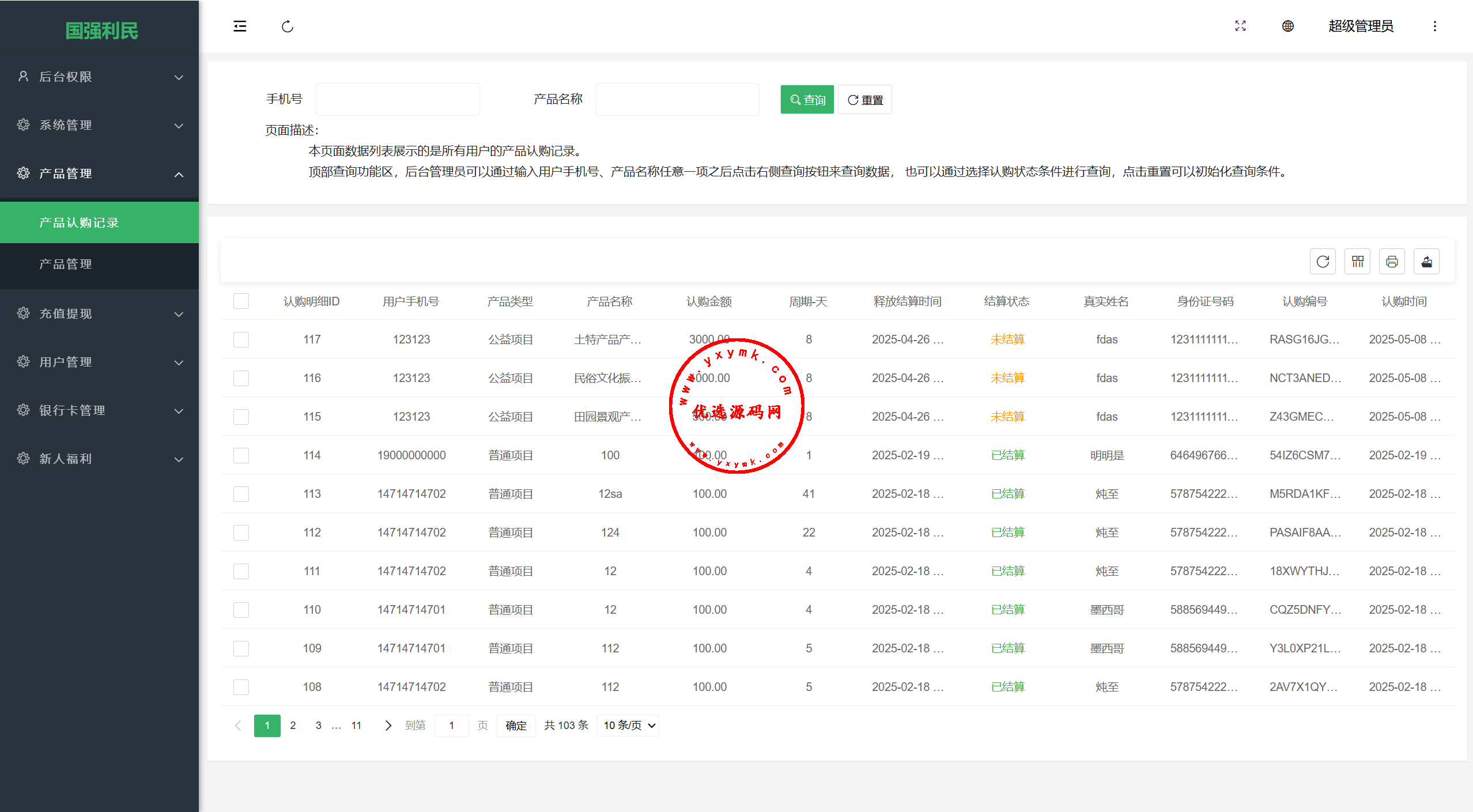Check the row with ID 114
Viewport: 1473px width, 812px height.
(241, 455)
